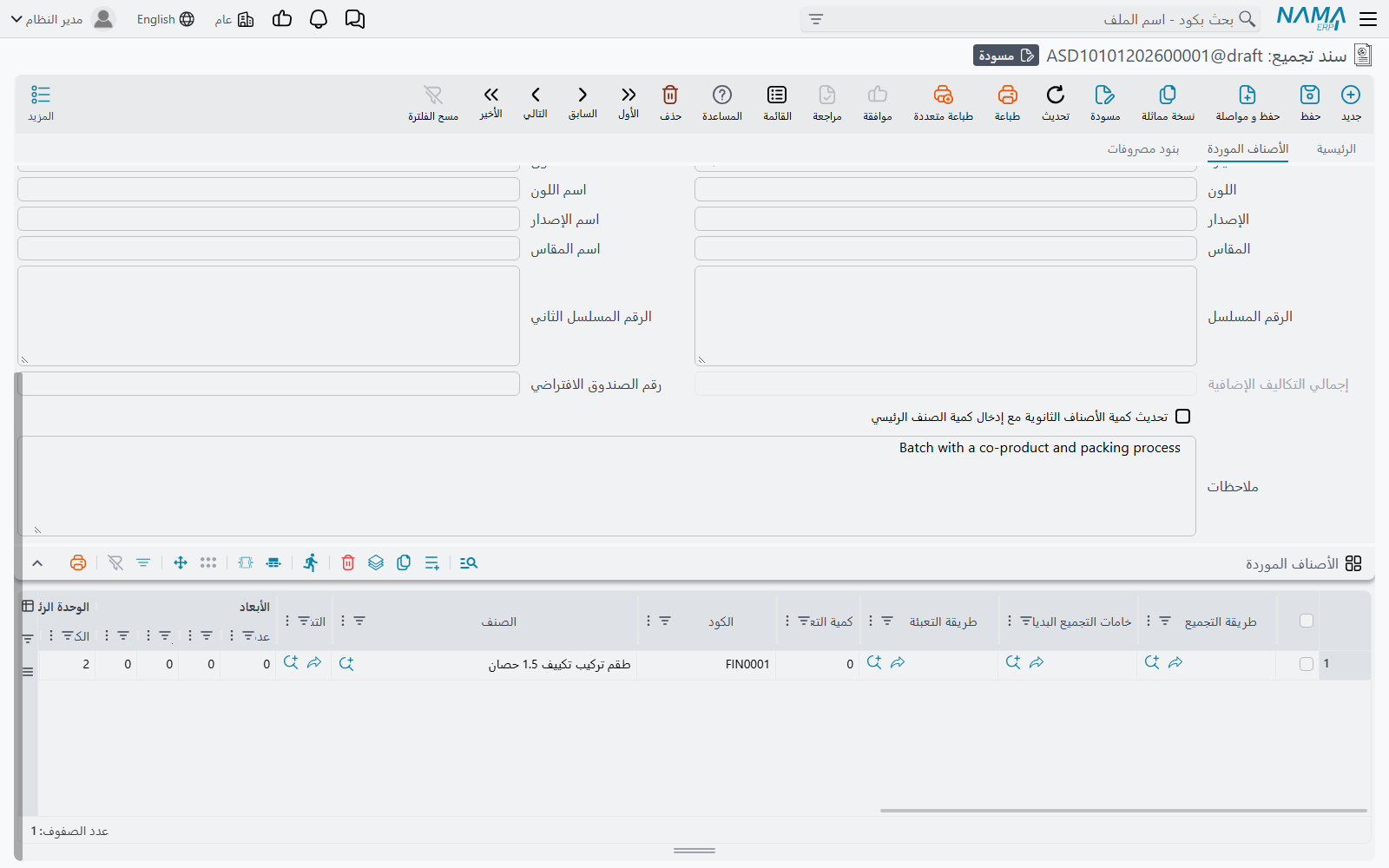Open طباعة متعددة (multiple print) icon
The height and width of the screenshot is (868, 1389).
(x=944, y=95)
